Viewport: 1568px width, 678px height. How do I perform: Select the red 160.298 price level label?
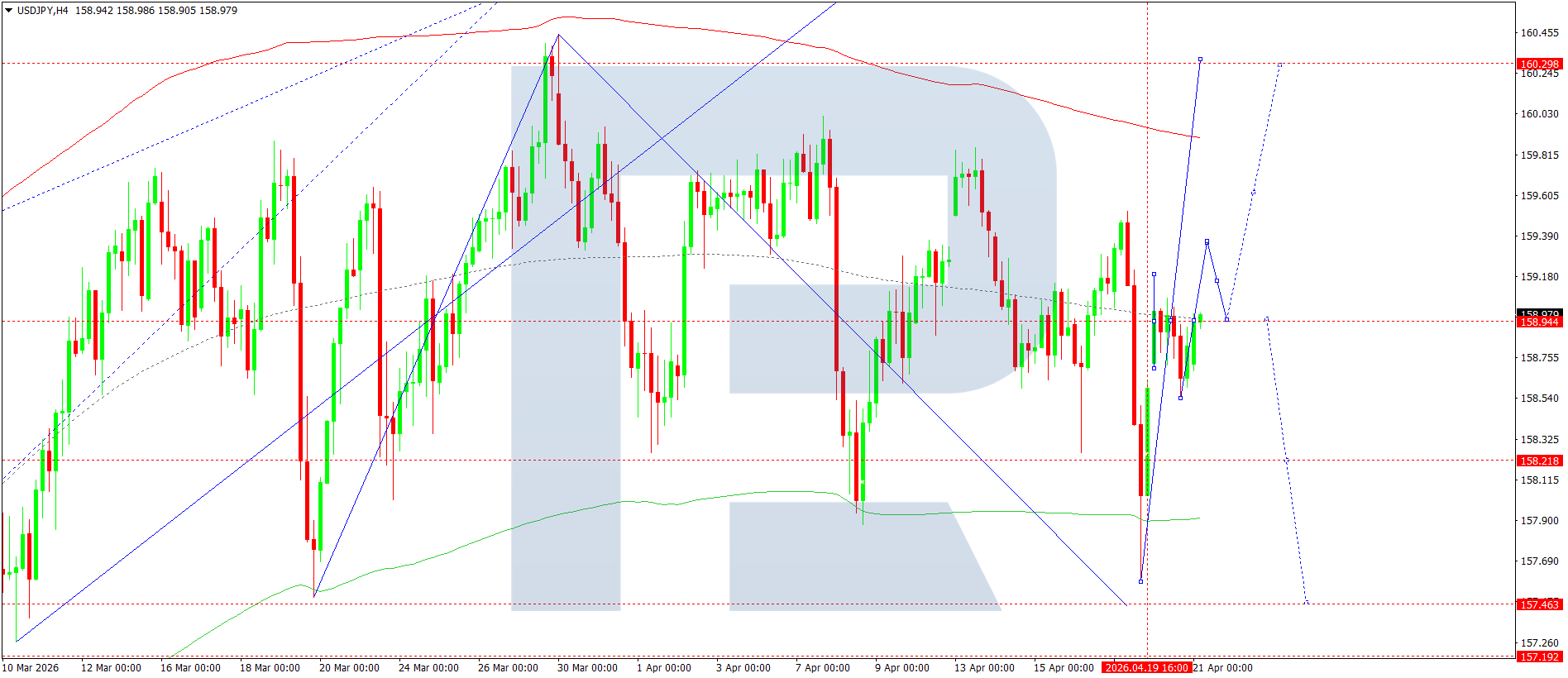pyautogui.click(x=1539, y=64)
